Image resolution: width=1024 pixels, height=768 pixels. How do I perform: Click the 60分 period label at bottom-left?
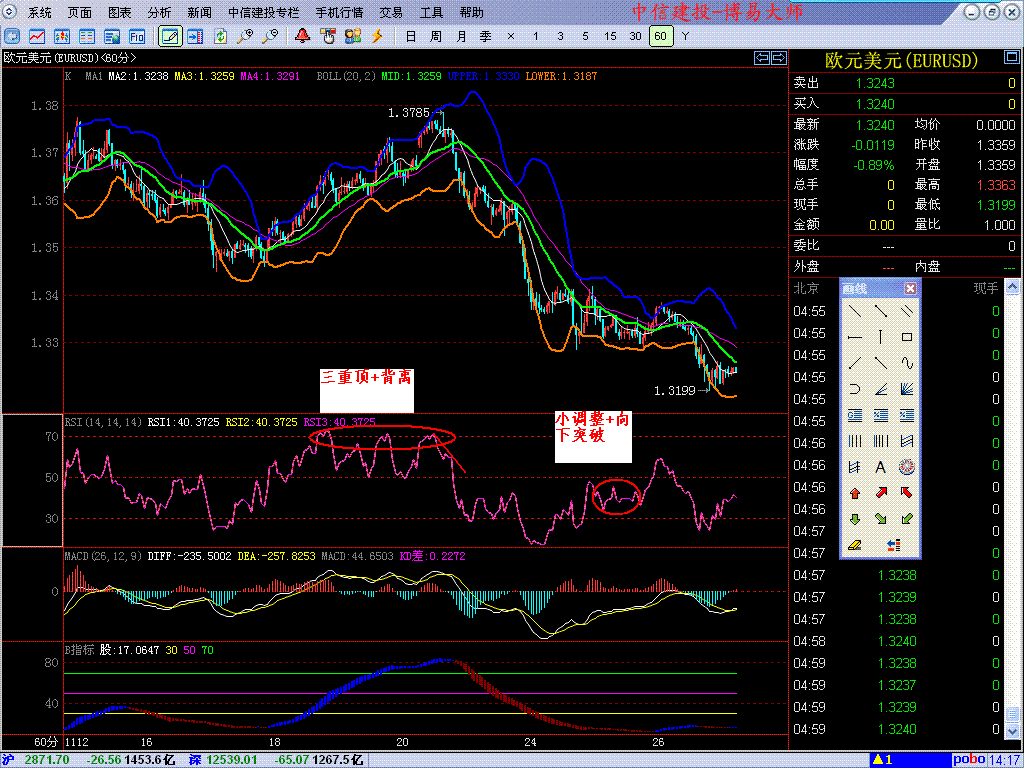click(x=46, y=743)
